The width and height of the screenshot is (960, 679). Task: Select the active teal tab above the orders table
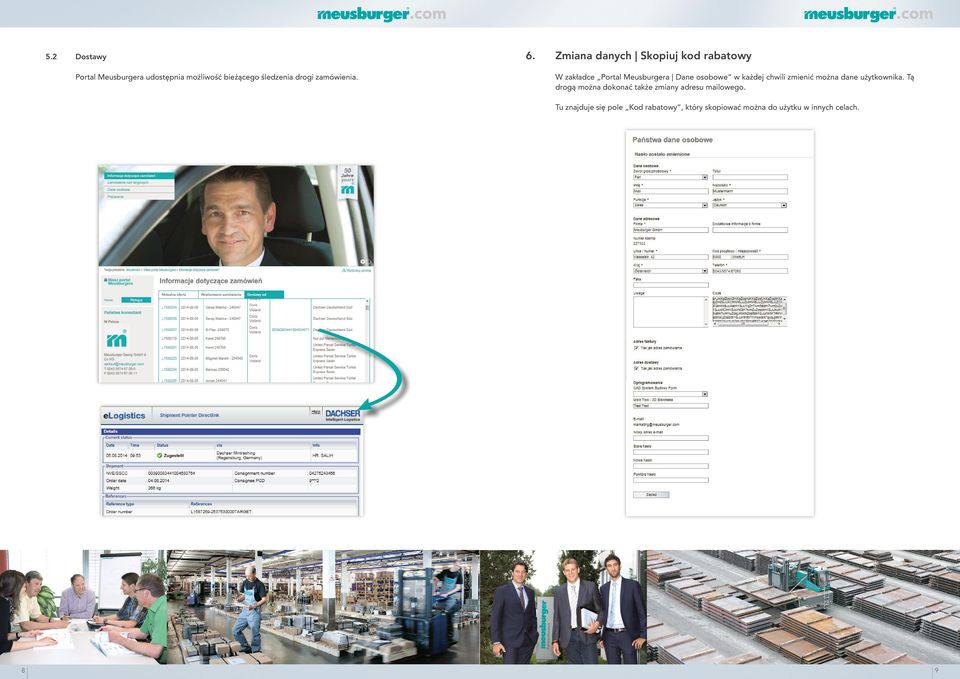pos(264,294)
